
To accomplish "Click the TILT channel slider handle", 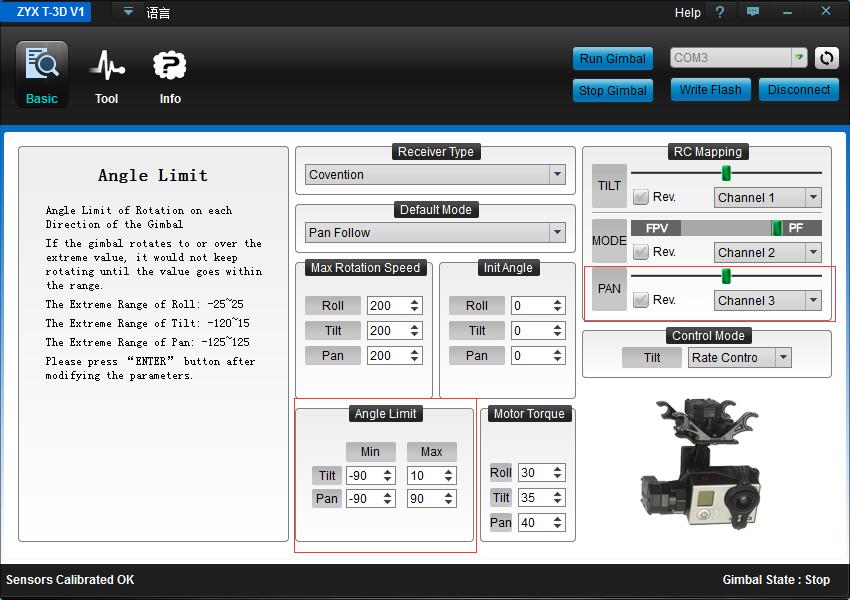I will pyautogui.click(x=726, y=173).
